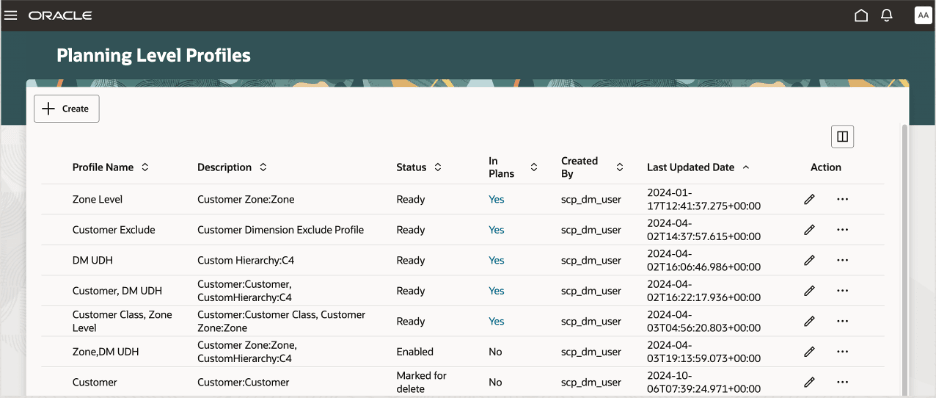This screenshot has height=398, width=936.
Task: Click the Oracle logo
Action: point(60,16)
